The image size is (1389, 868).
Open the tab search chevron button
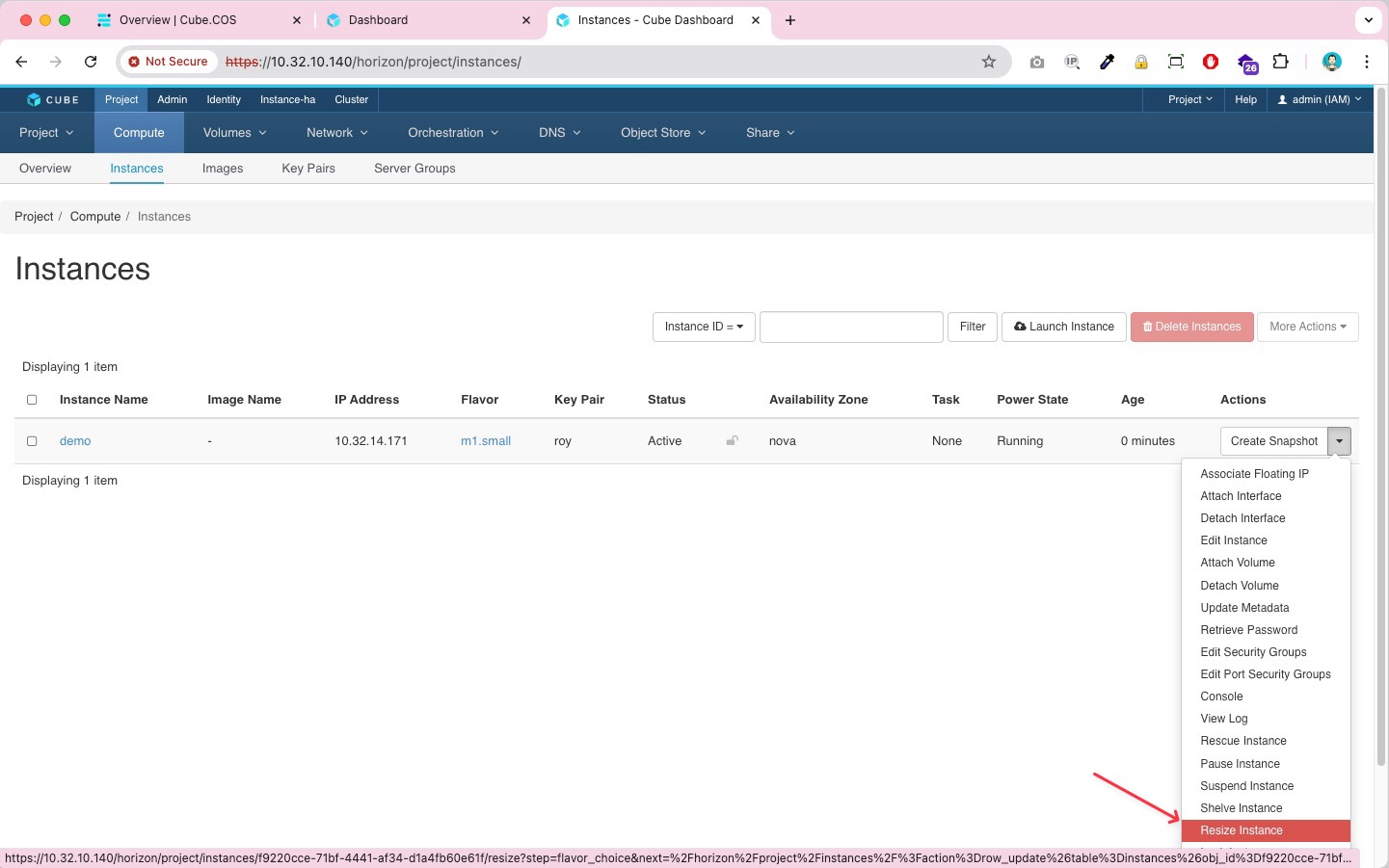1368,20
